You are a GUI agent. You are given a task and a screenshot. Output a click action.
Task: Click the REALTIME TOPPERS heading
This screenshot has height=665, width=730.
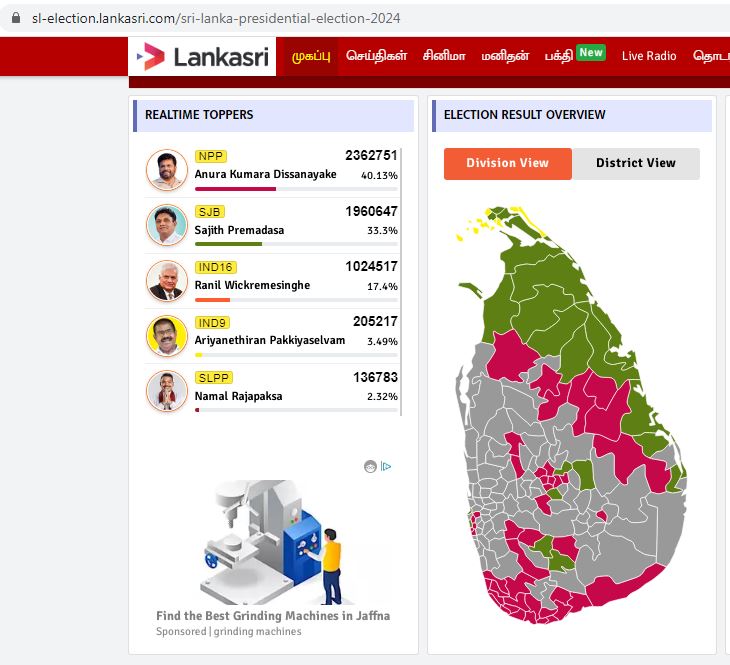tap(199, 115)
